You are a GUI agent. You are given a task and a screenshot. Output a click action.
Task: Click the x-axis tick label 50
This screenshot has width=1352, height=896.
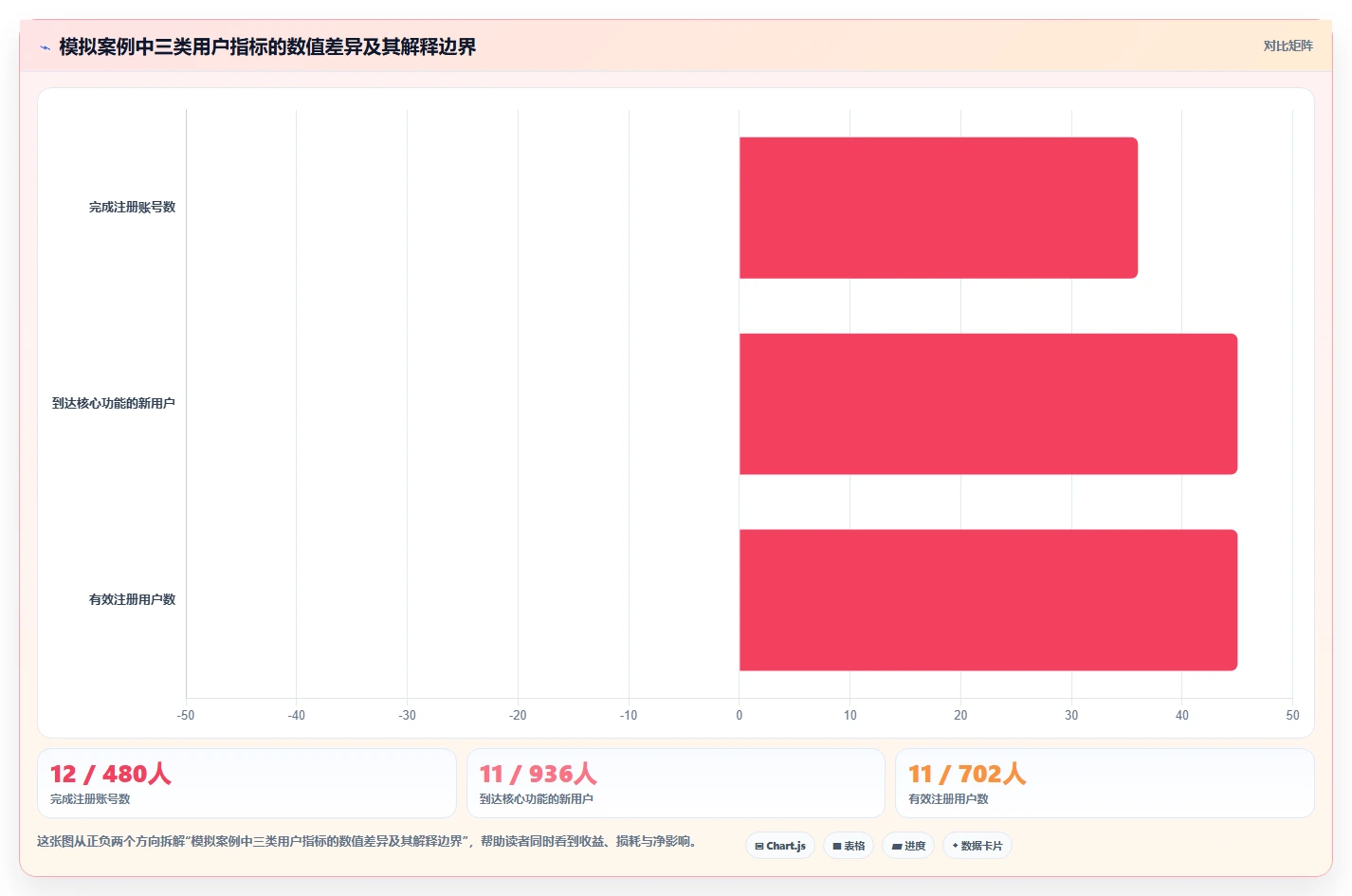tap(1292, 715)
